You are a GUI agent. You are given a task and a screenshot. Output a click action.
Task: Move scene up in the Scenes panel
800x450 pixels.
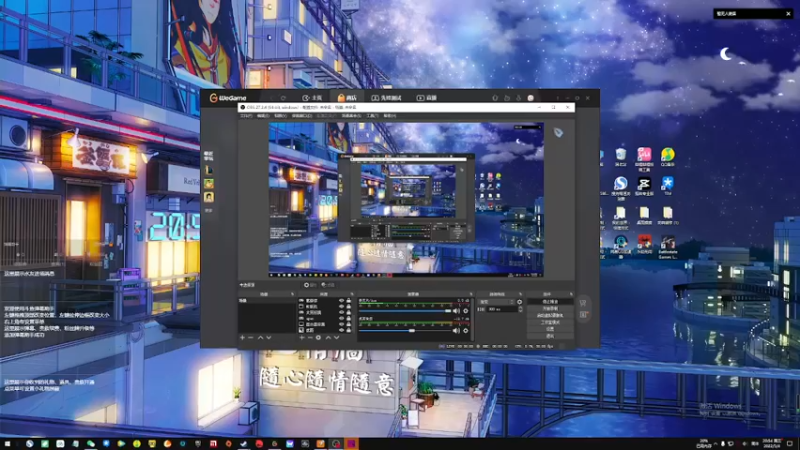(x=260, y=338)
